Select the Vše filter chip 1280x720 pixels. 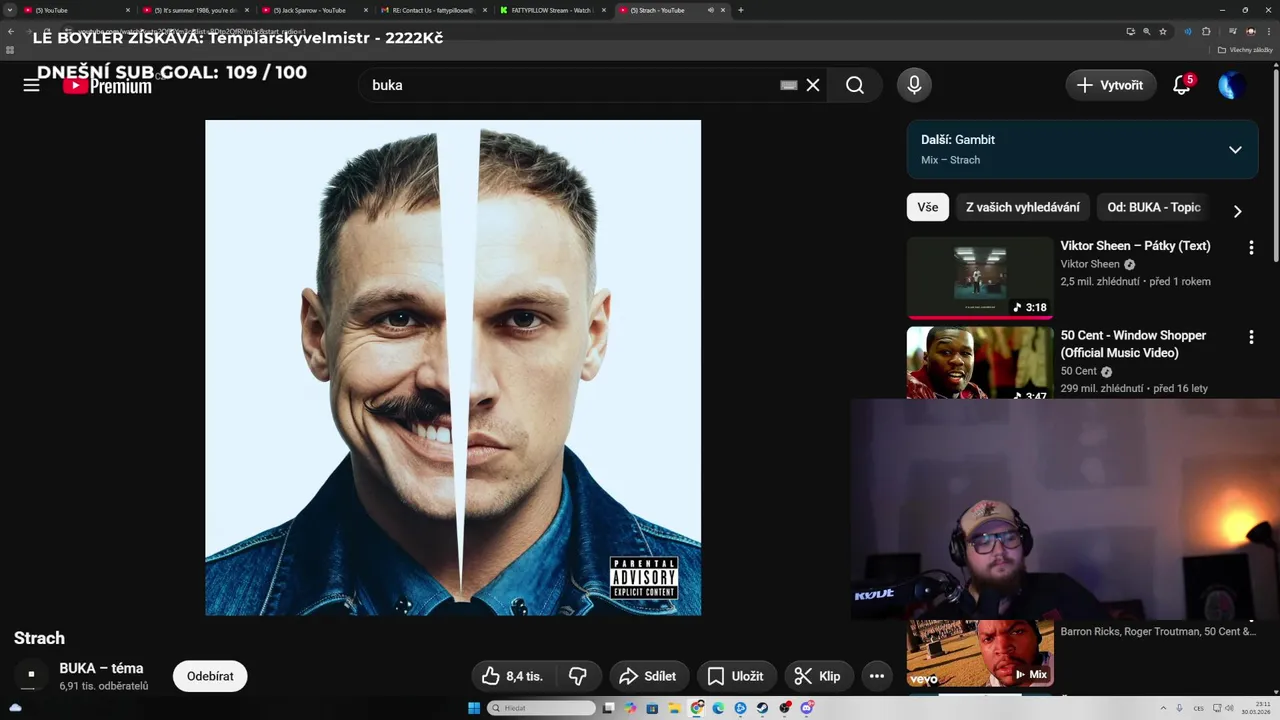click(928, 207)
